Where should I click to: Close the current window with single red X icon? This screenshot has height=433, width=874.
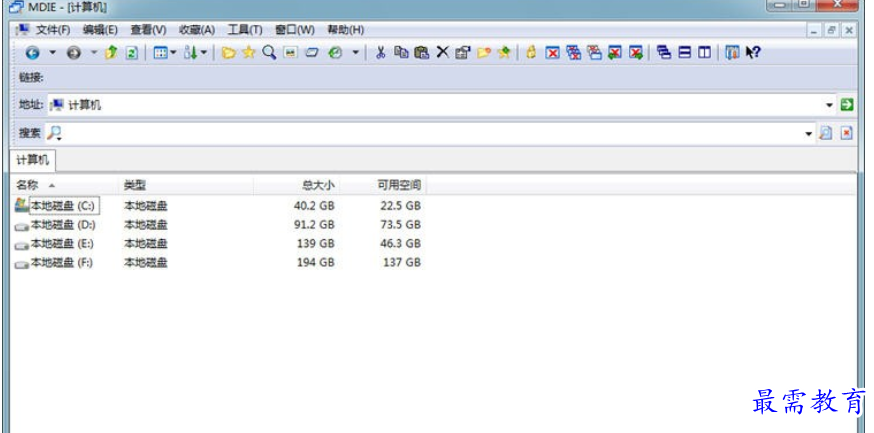(x=552, y=53)
